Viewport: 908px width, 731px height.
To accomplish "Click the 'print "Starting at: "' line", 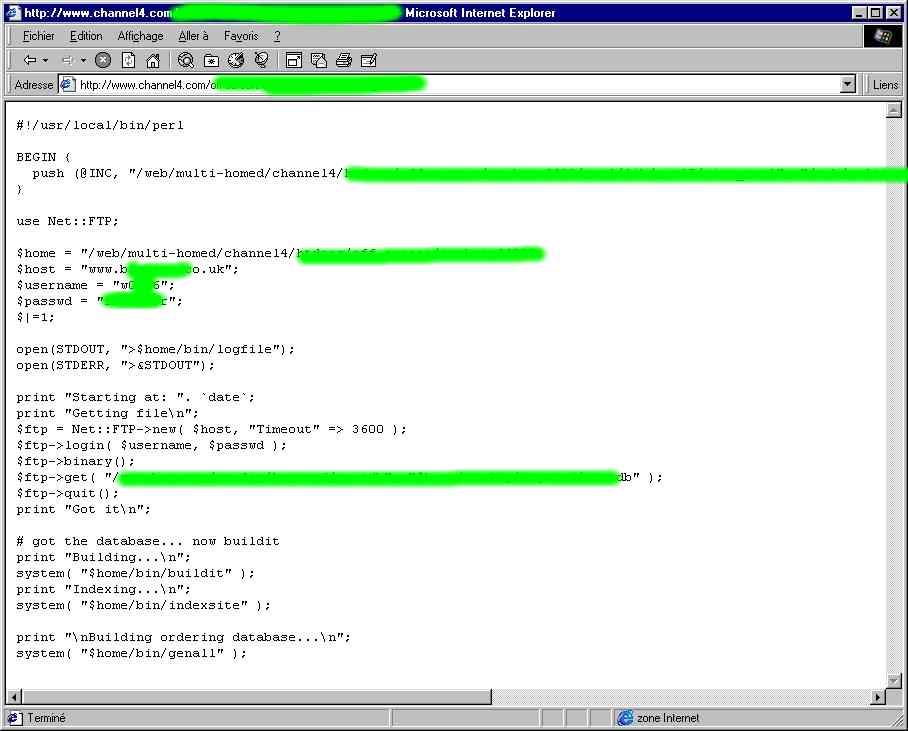I will pyautogui.click(x=136, y=397).
